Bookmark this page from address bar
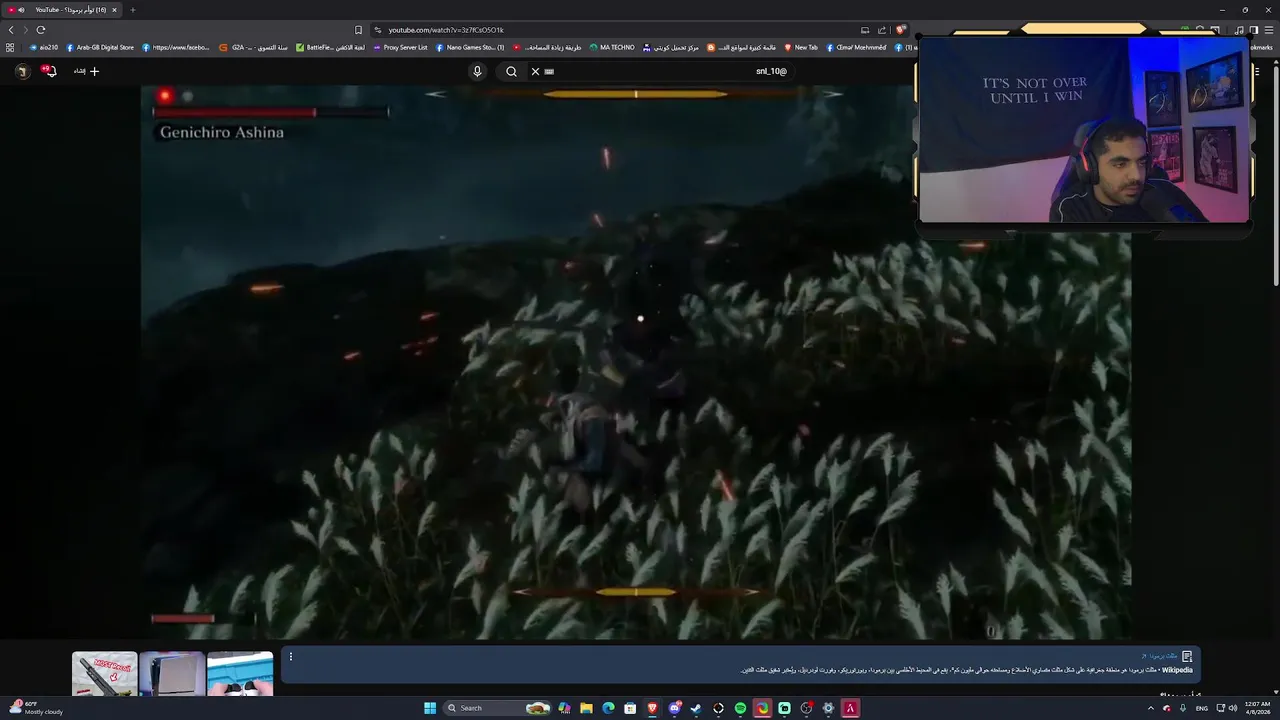Viewport: 1280px width, 720px height. [x=358, y=30]
